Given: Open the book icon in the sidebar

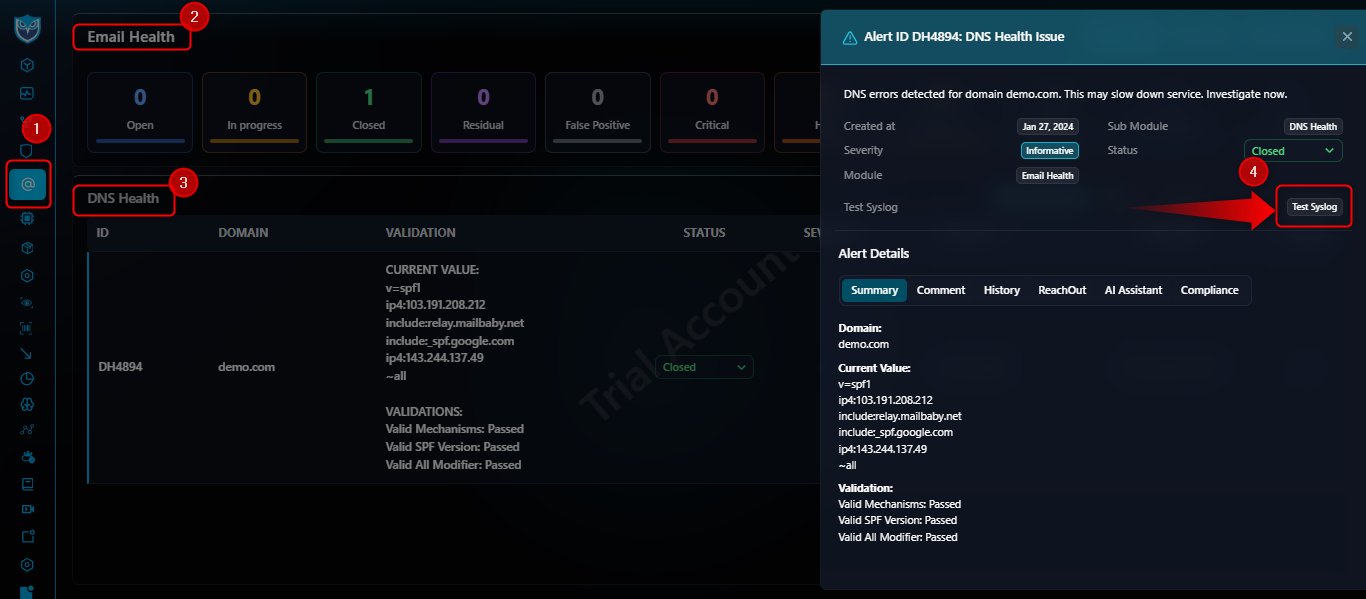Looking at the screenshot, I should tap(28, 484).
